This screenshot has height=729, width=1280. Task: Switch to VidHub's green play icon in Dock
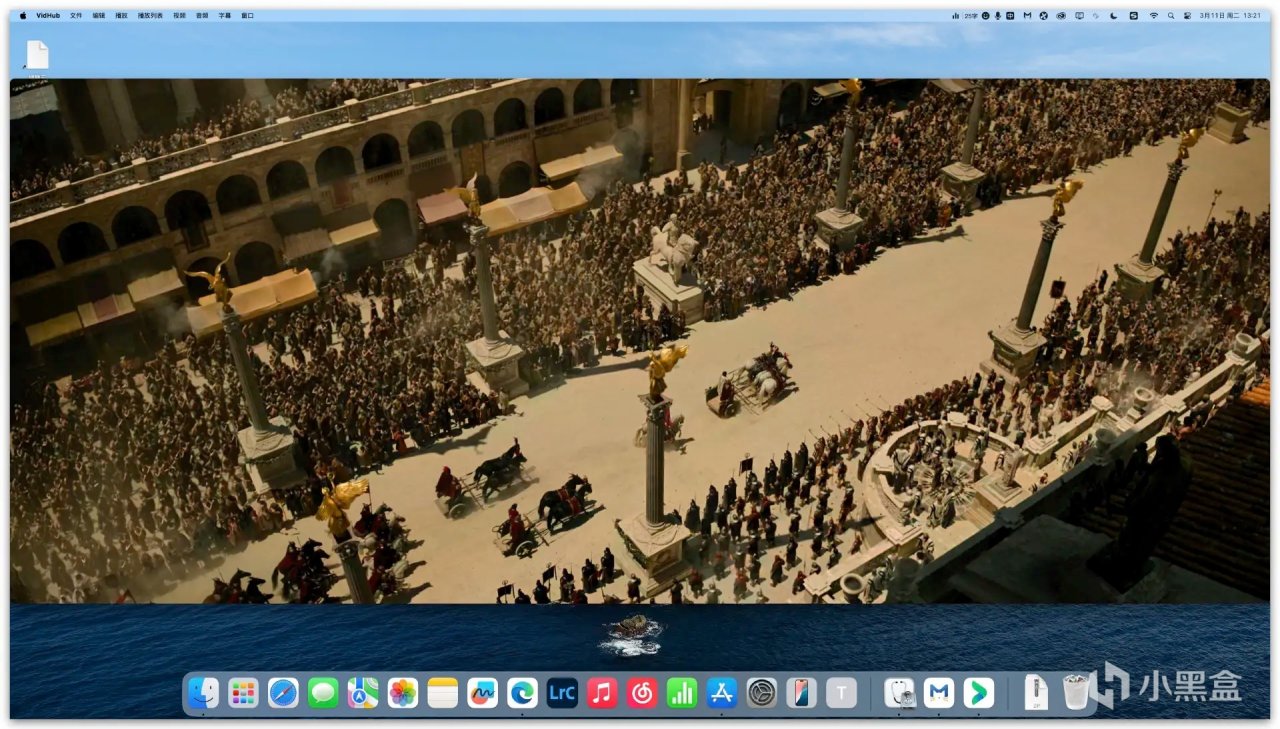(979, 692)
